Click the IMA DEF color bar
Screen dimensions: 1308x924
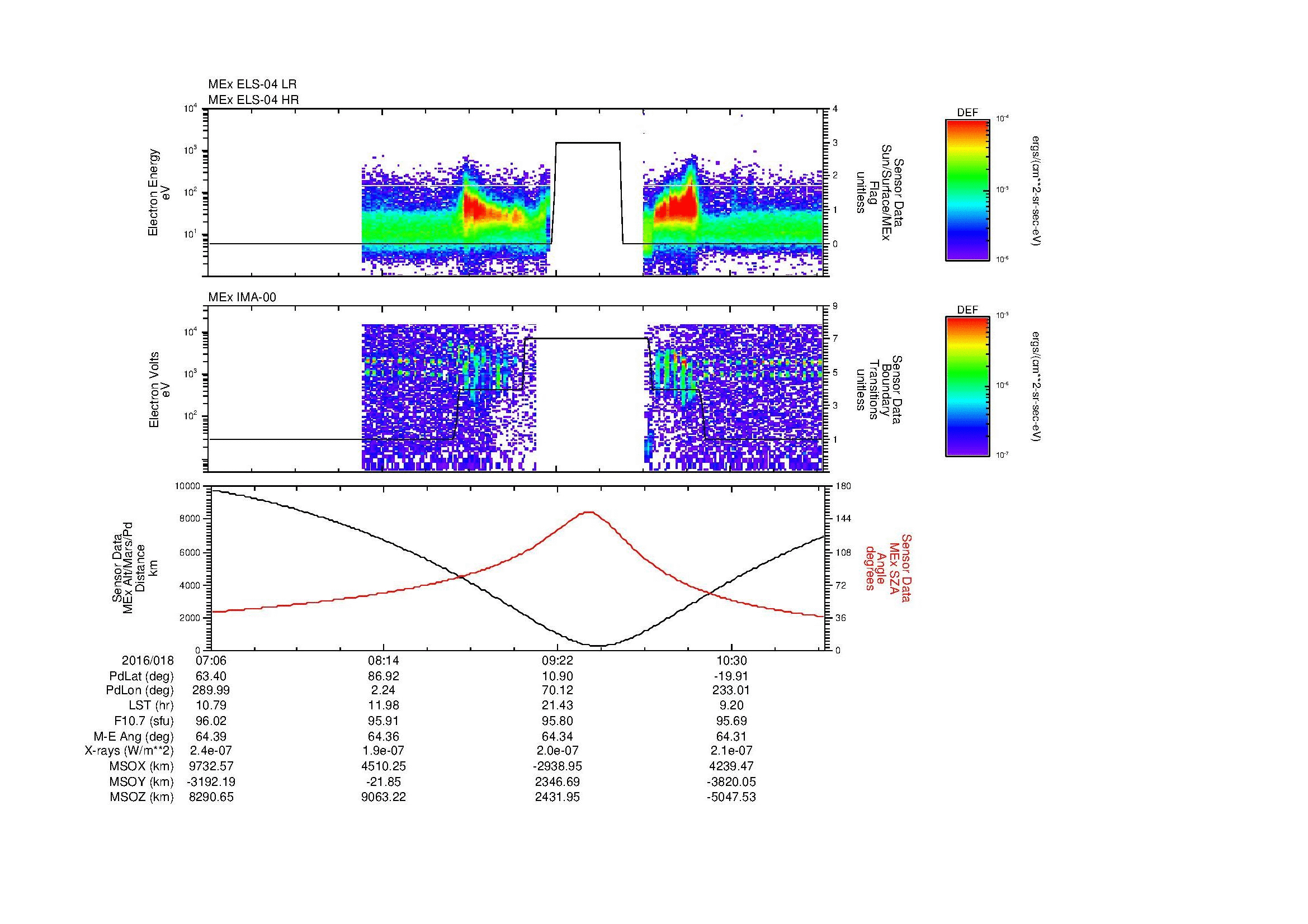click(967, 387)
